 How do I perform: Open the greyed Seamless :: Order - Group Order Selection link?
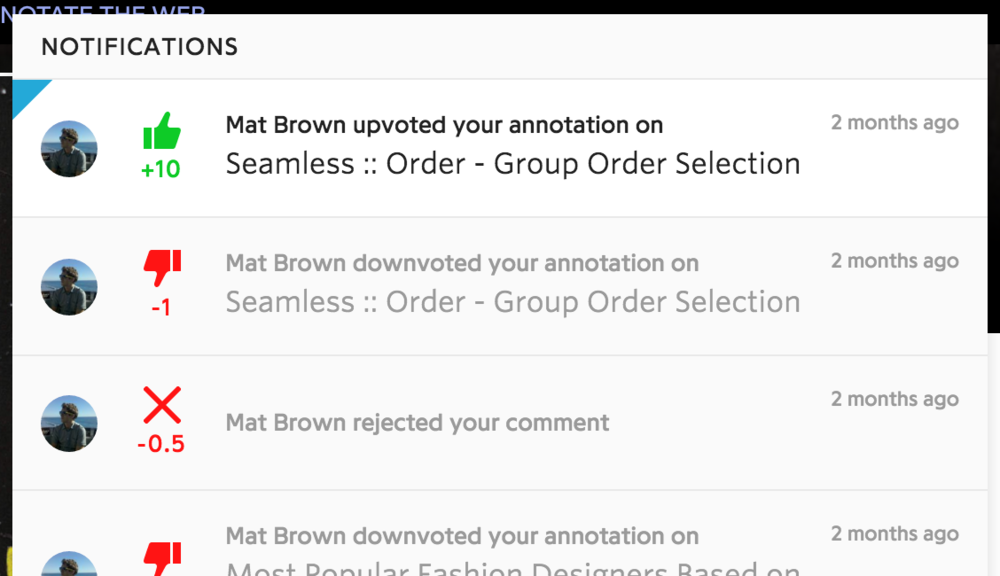click(513, 302)
